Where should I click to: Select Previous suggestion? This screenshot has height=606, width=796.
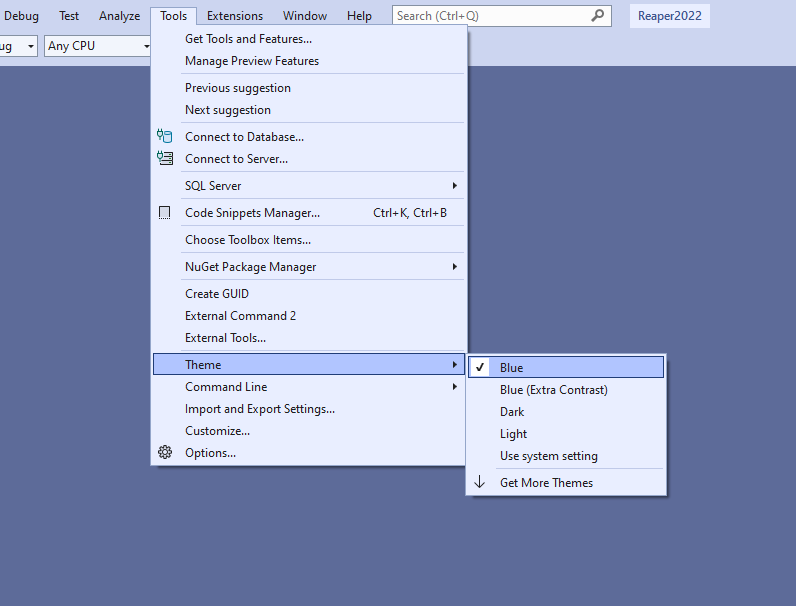coord(309,88)
